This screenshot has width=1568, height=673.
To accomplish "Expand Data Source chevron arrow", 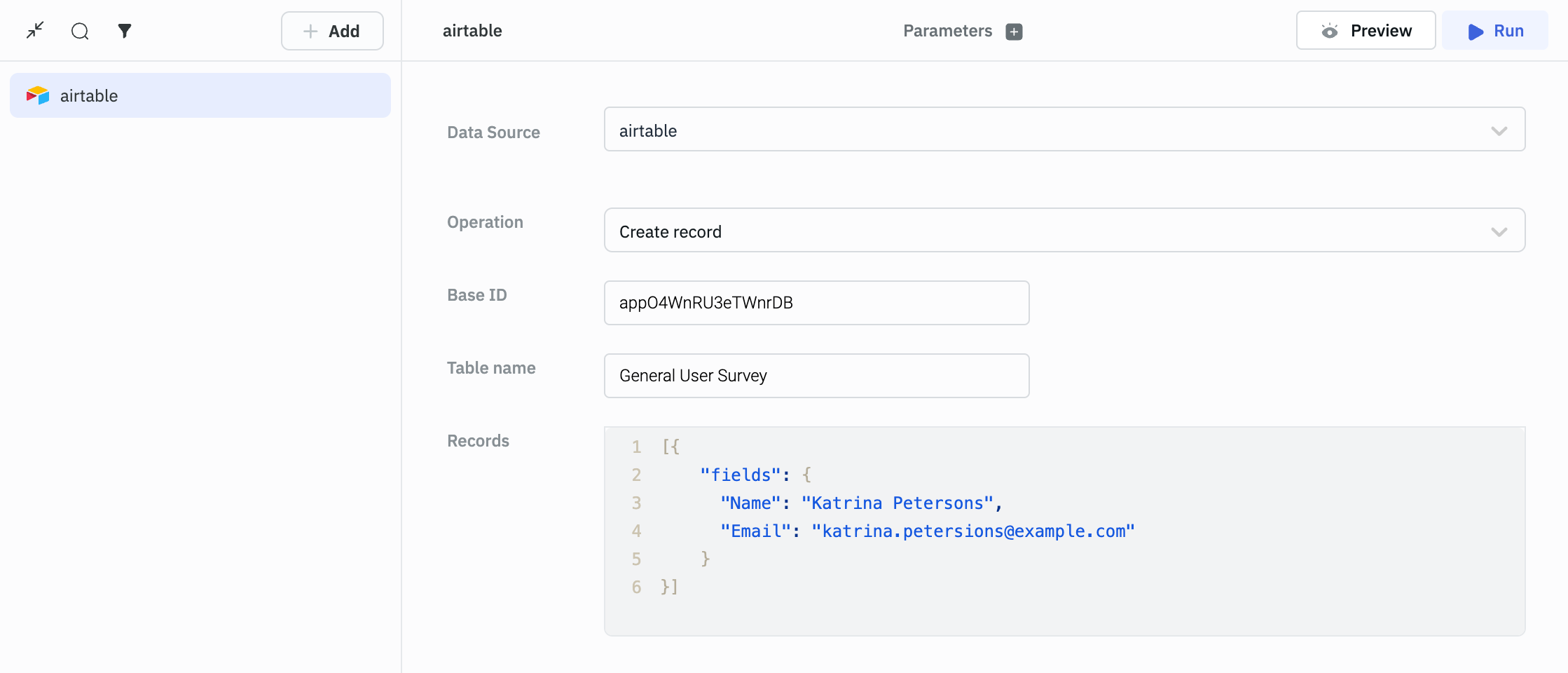I will 1499,131.
